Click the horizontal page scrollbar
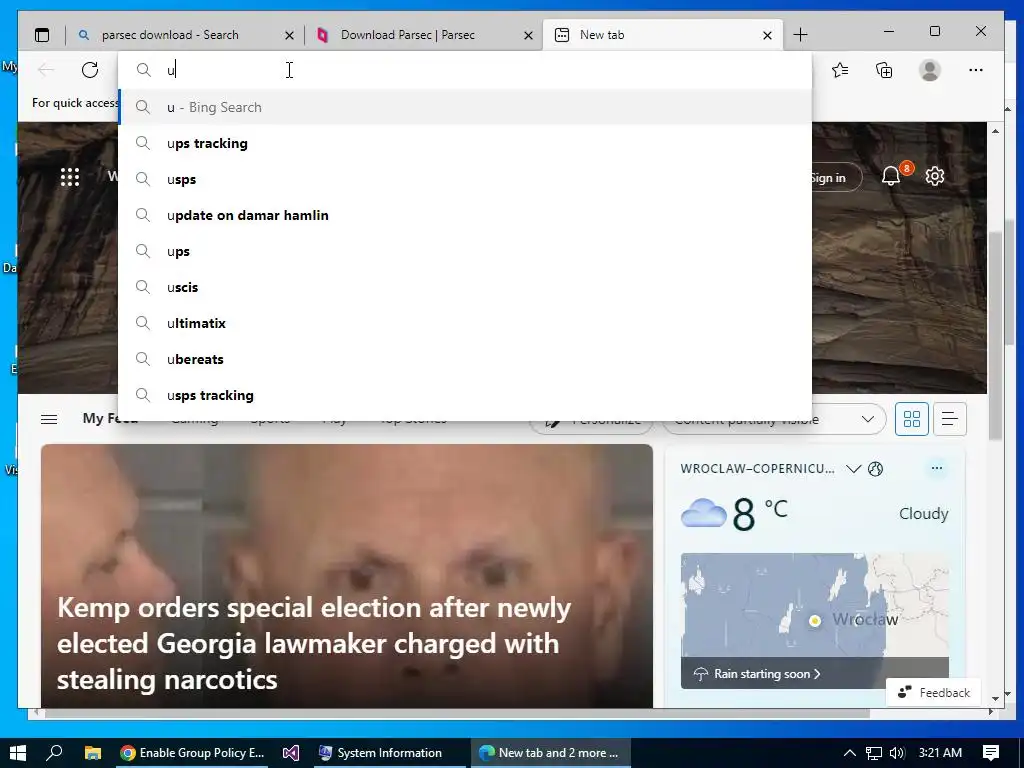 pyautogui.click(x=457, y=712)
